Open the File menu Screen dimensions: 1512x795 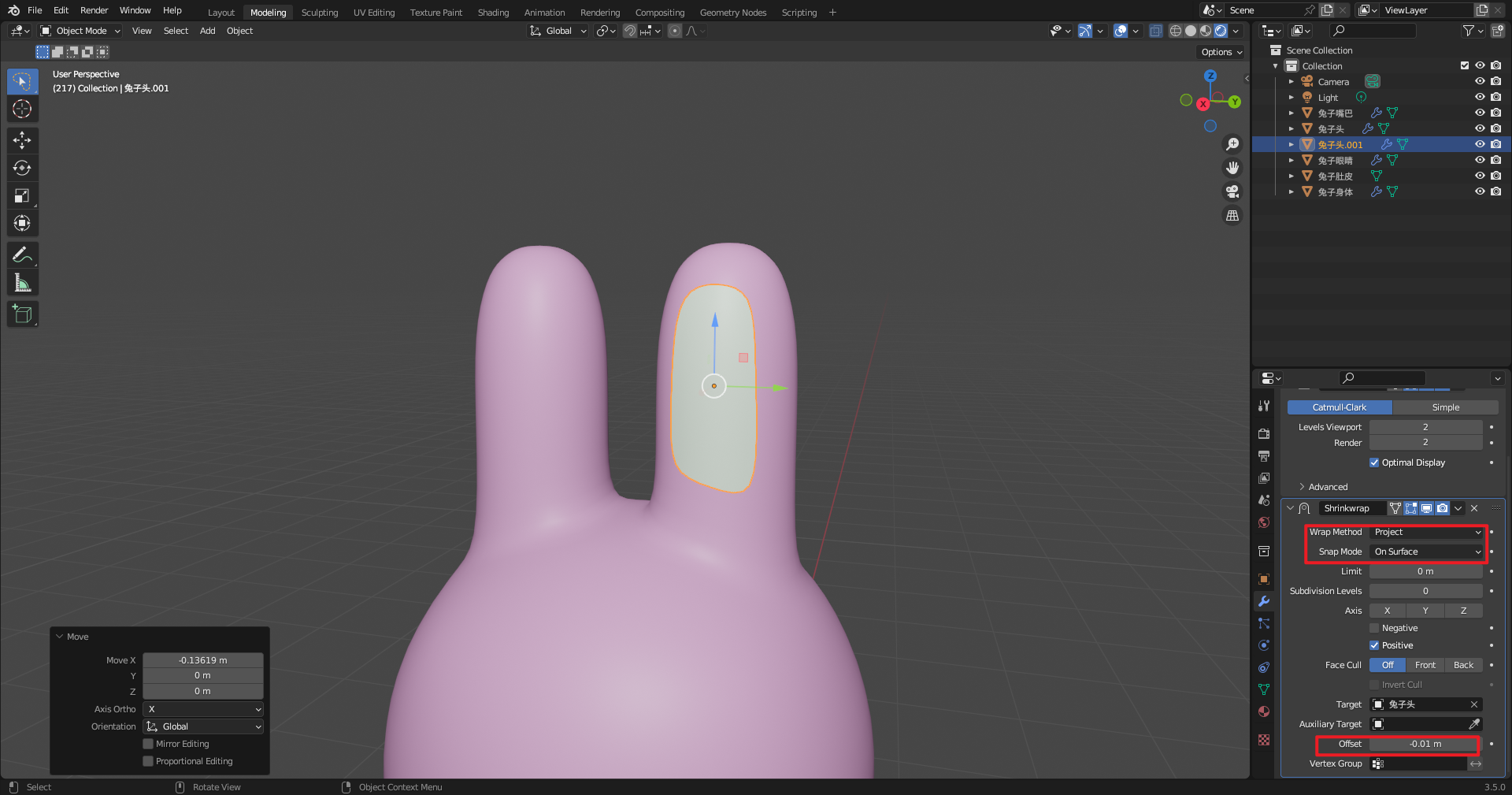[35, 10]
